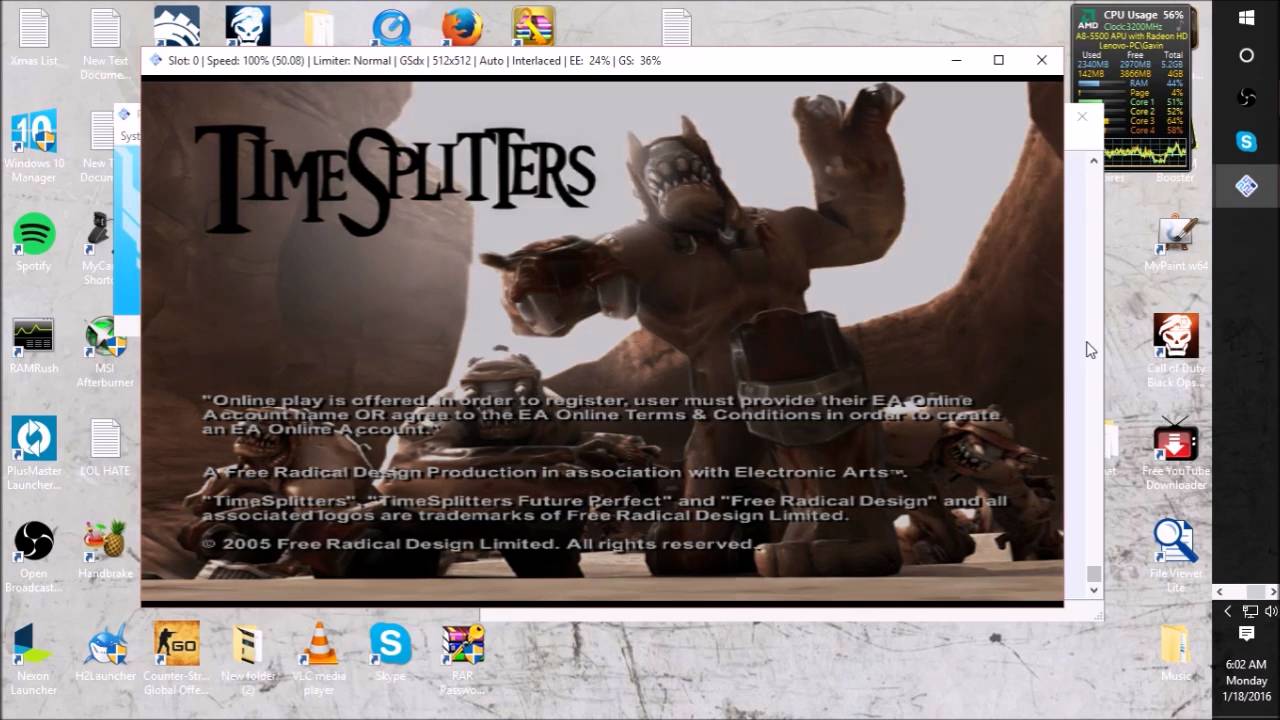Screen dimensions: 1280x720
Task: Open the QuickTime Player desktop shortcut
Action: (391, 25)
